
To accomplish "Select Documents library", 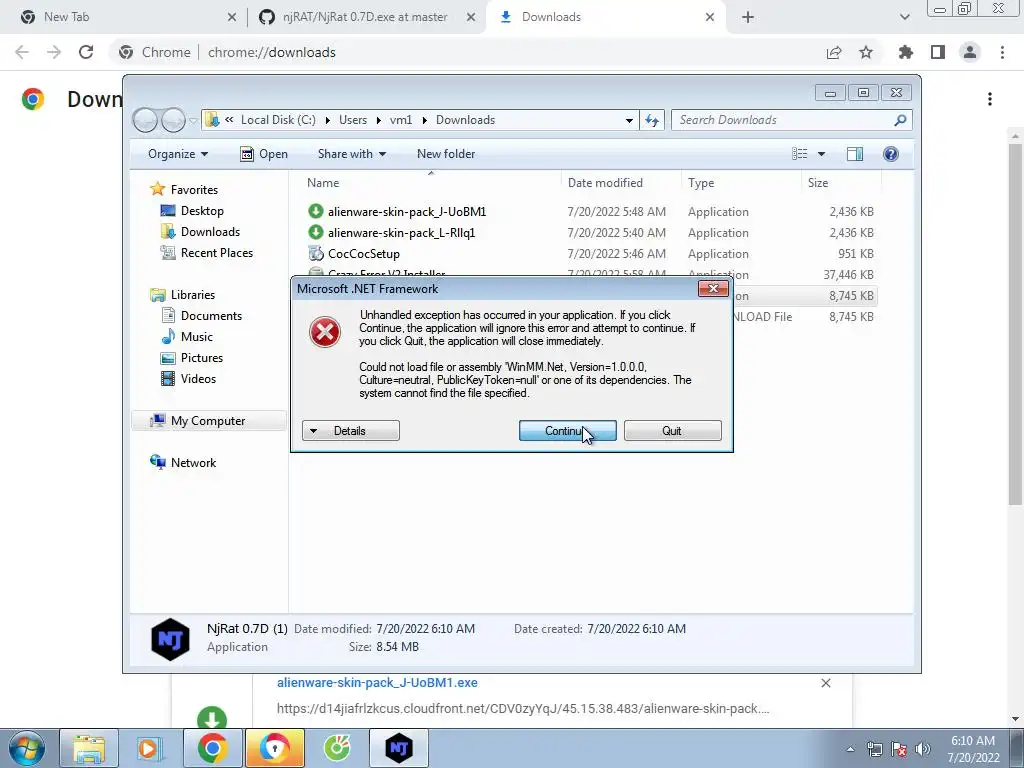I will 211,315.
